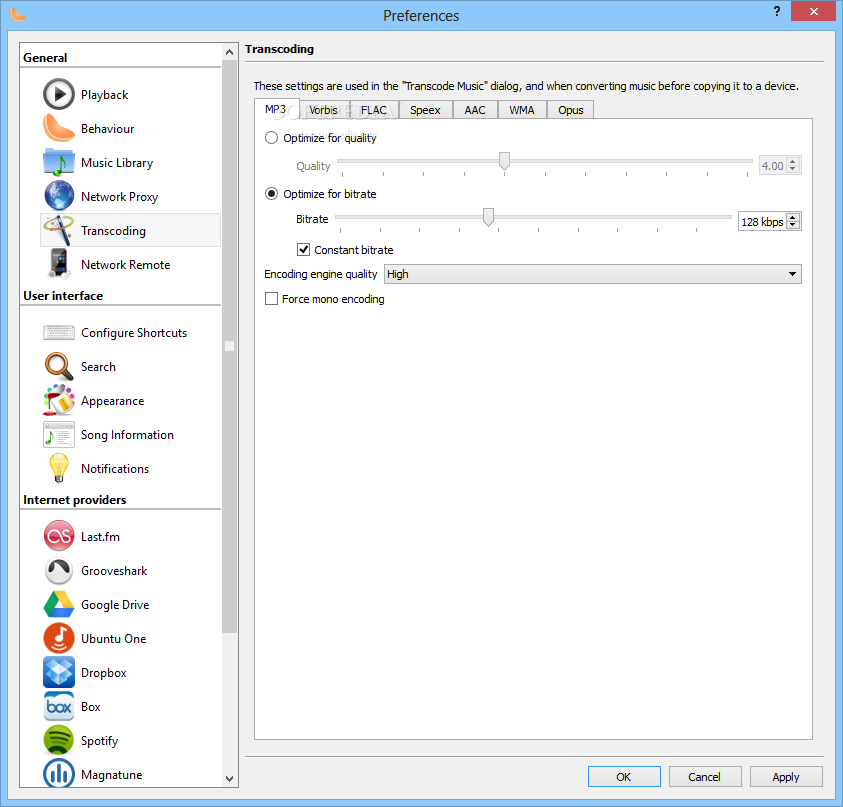Open Behaviour orange slice icon
Screen dimensions: 843x807
coord(59,128)
